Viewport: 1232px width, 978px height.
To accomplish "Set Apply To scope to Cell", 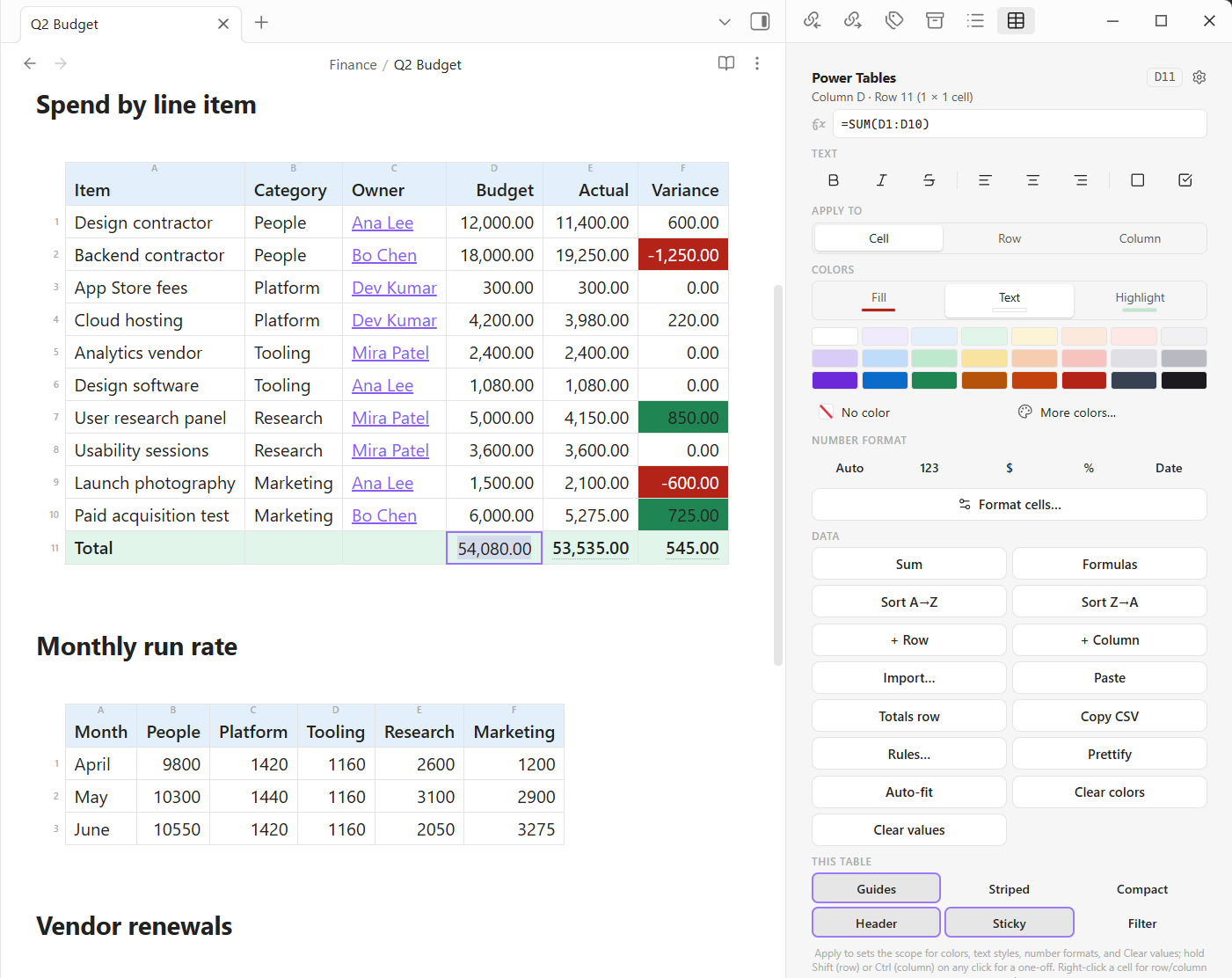I will click(x=878, y=238).
